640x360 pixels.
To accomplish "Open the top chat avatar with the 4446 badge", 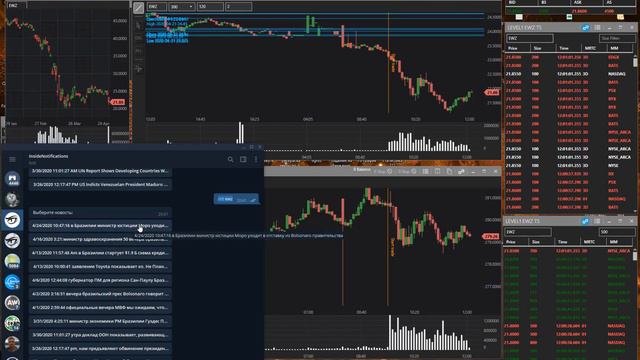I will pos(12,179).
